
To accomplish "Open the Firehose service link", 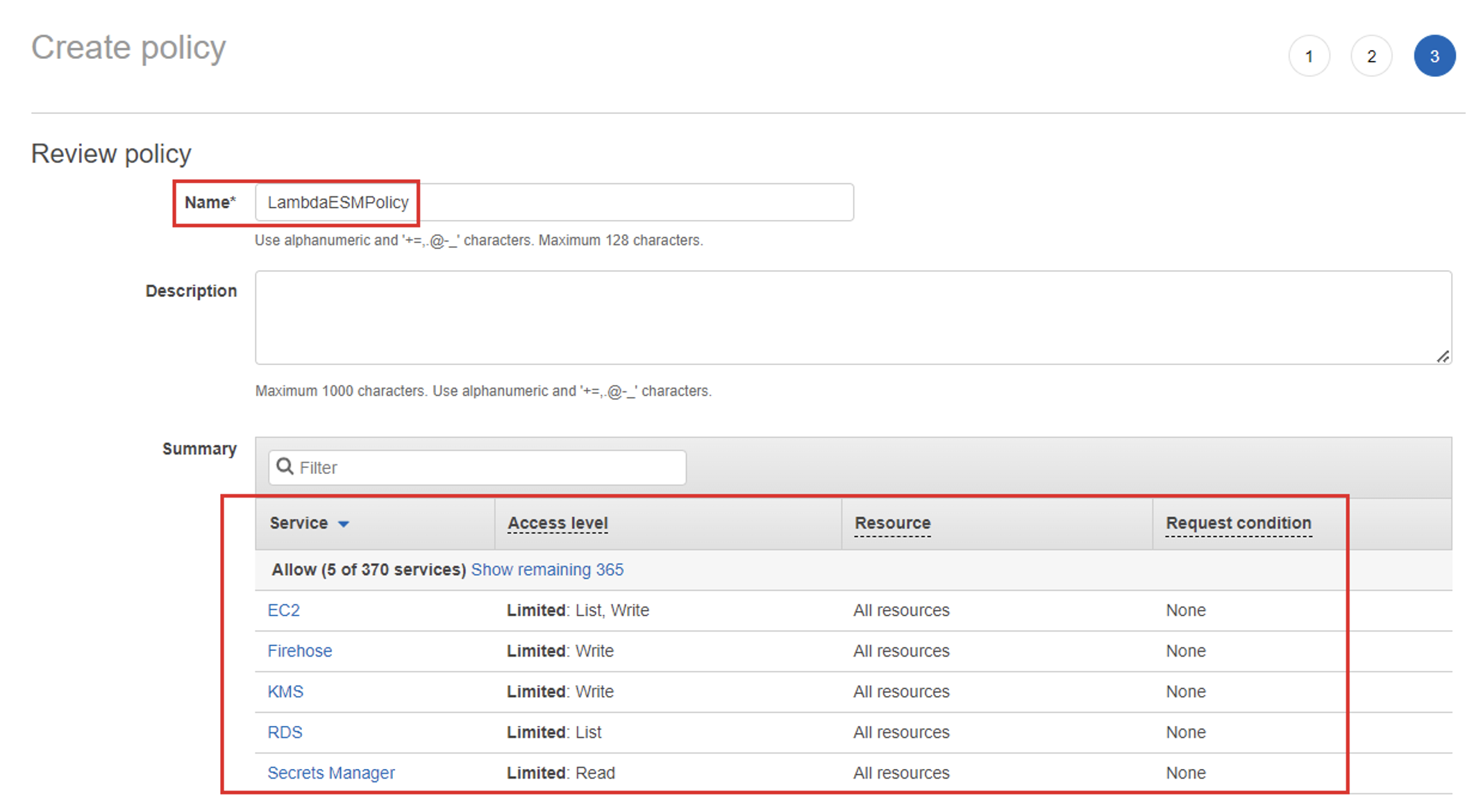I will (300, 651).
